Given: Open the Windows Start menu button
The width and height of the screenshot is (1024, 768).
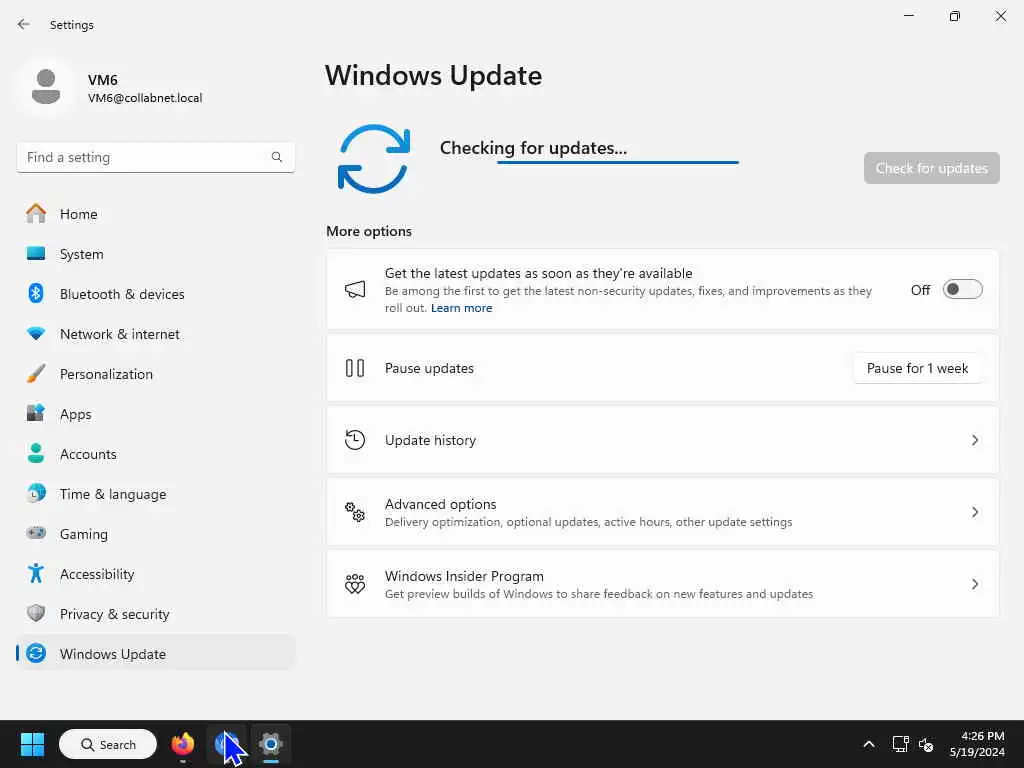Looking at the screenshot, I should point(32,744).
